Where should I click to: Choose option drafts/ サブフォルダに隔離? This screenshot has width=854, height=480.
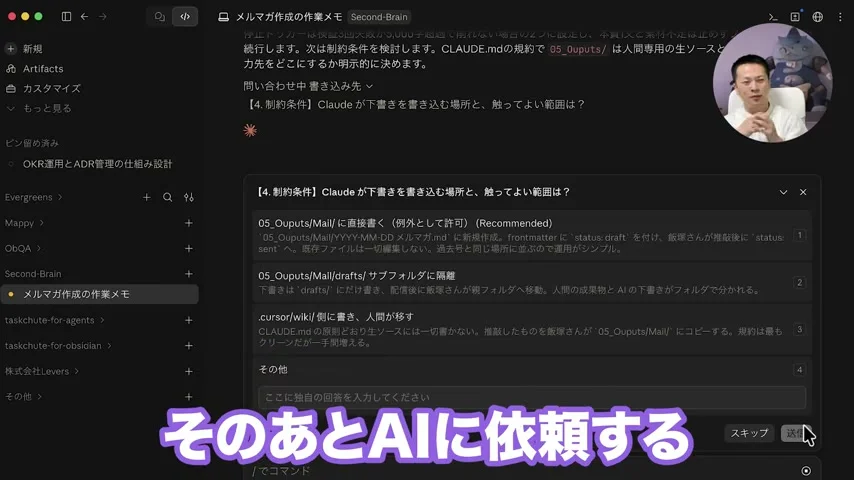(x=532, y=282)
